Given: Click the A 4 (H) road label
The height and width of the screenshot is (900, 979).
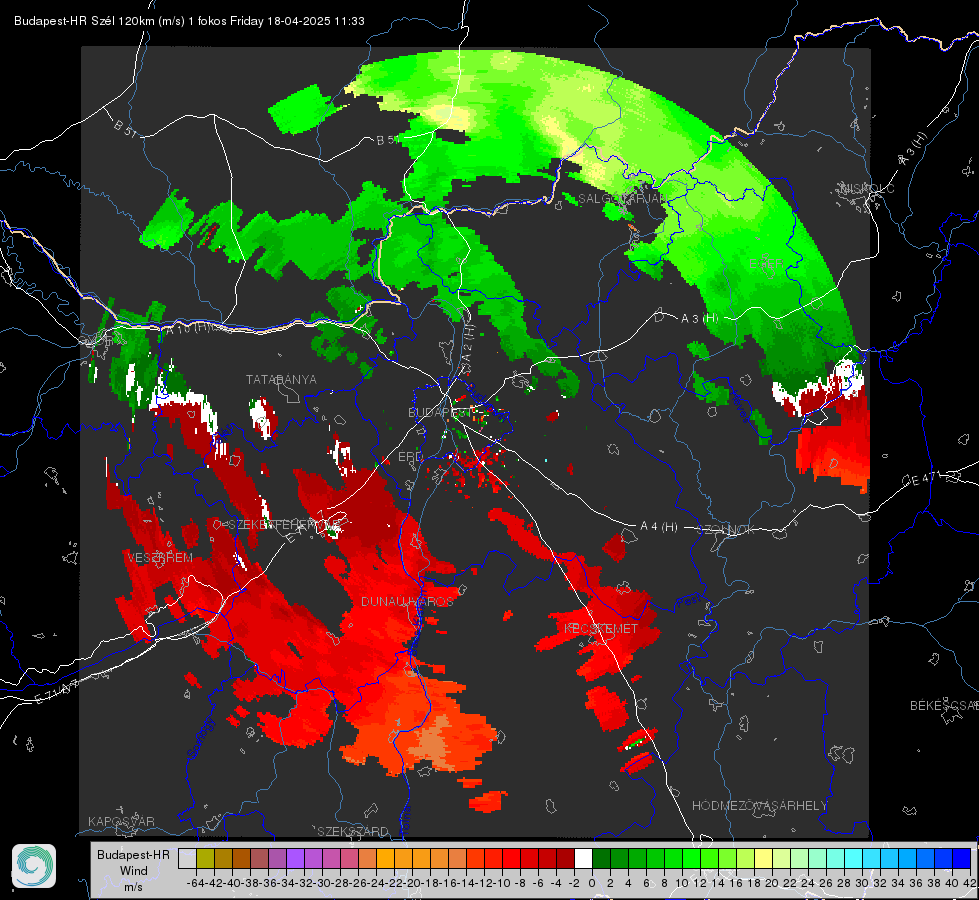Looking at the screenshot, I should [659, 527].
